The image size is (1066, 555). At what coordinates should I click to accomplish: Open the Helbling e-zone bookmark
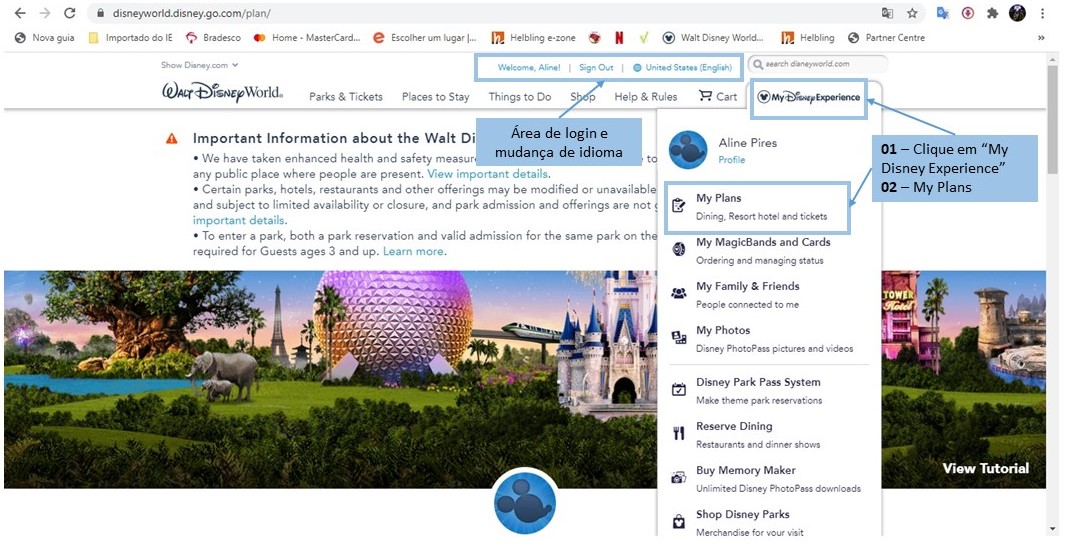(x=534, y=38)
